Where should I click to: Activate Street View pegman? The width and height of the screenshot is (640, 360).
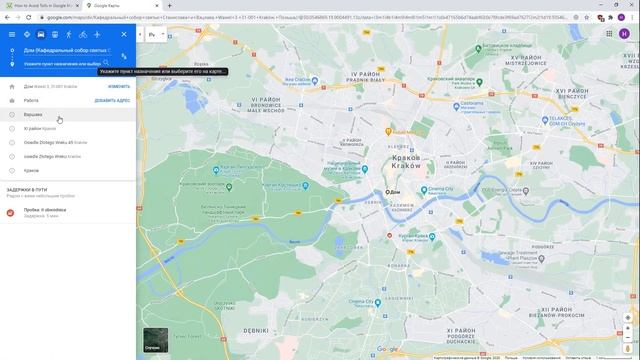coord(628,349)
